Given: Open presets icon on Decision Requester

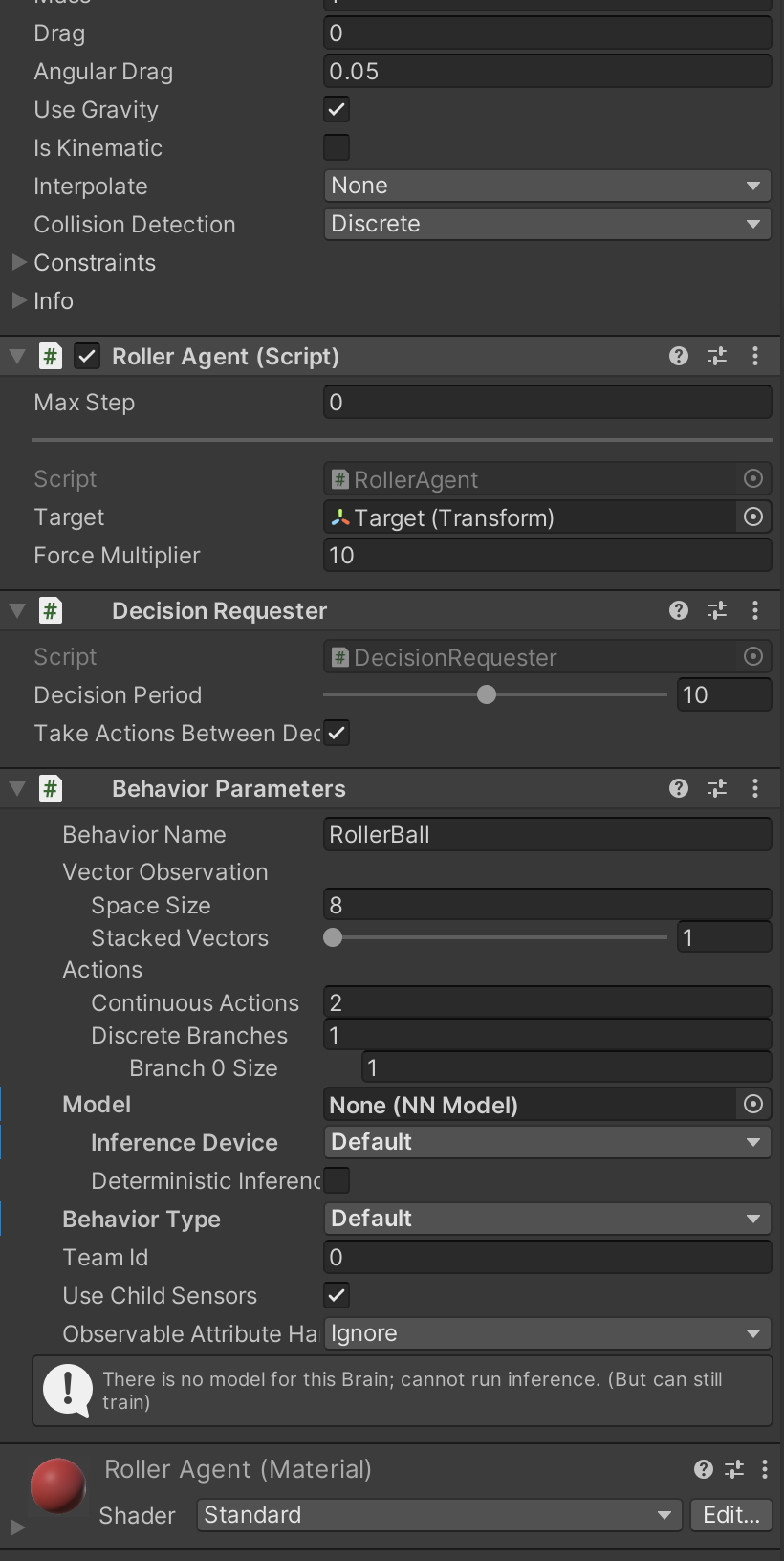Looking at the screenshot, I should 717,610.
